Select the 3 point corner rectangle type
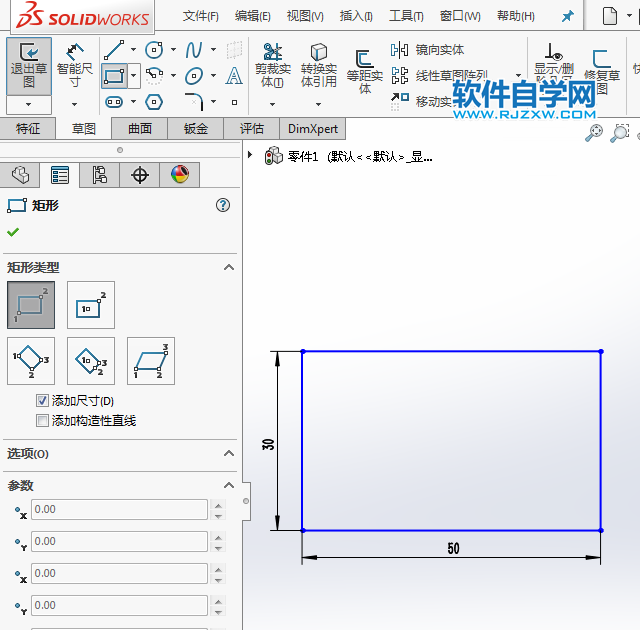 [x=31, y=361]
